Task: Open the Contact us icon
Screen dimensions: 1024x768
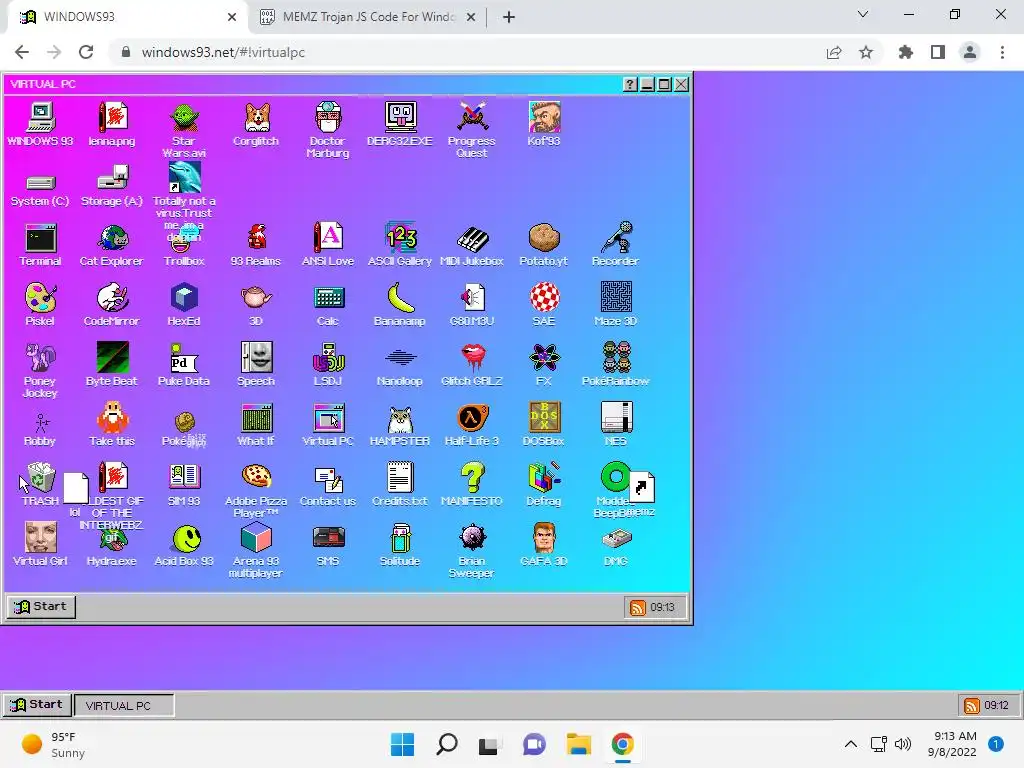Action: 328,479
